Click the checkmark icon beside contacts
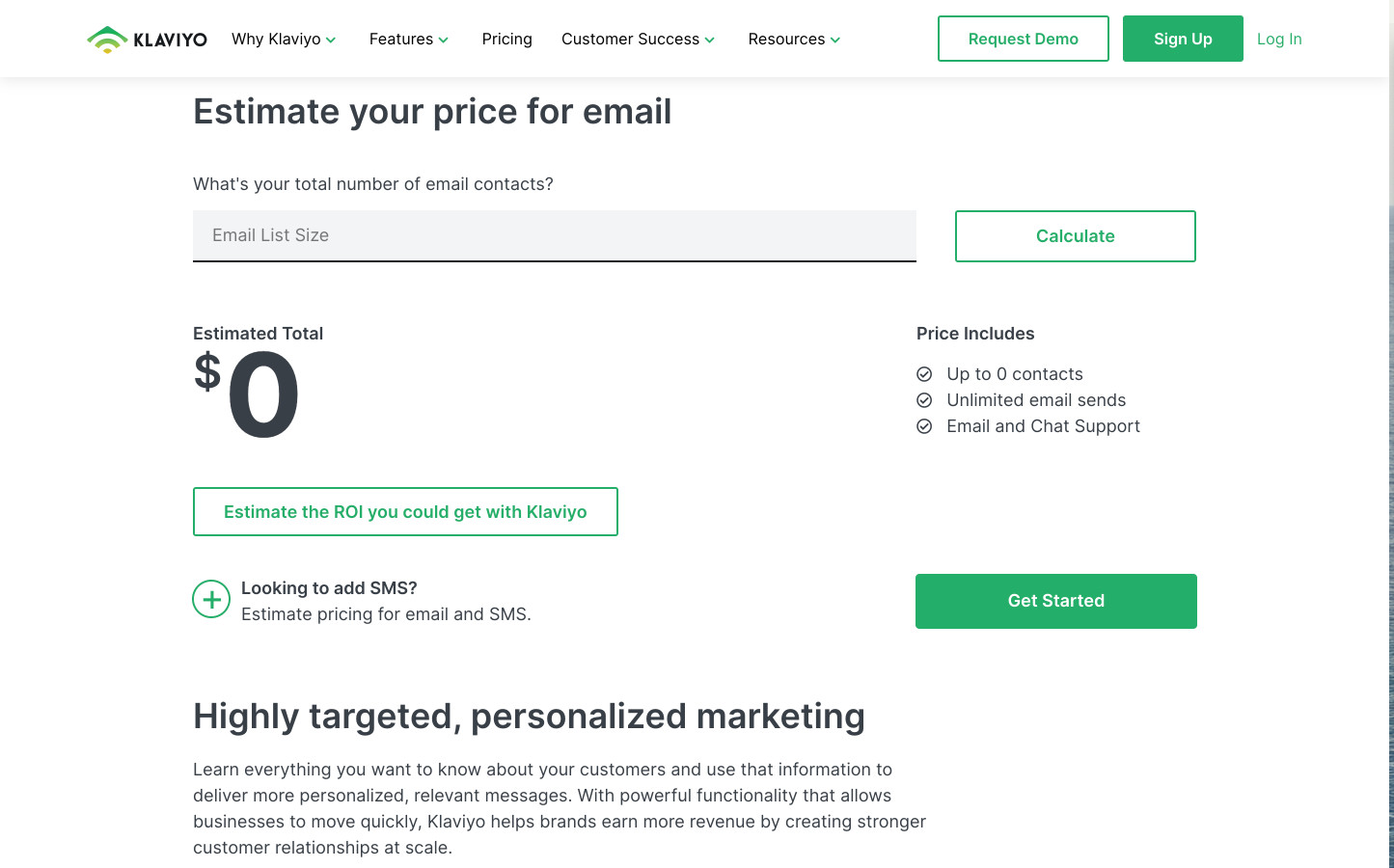 (x=924, y=374)
